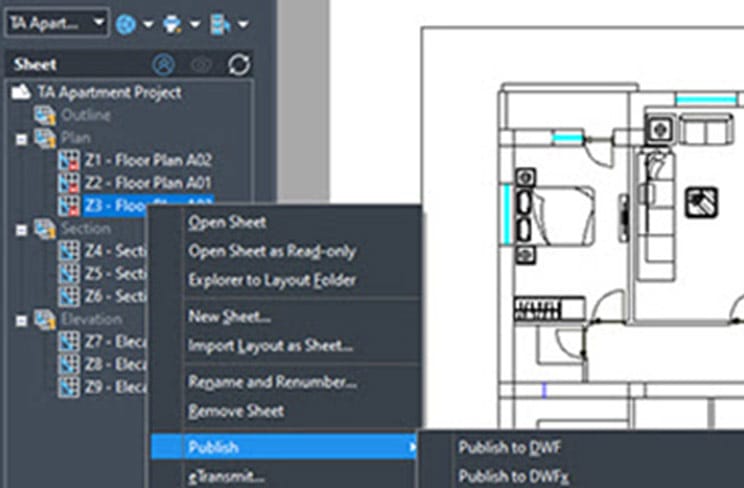Click the TA Apartment Project root icon
744x488 pixels.
pos(23,92)
